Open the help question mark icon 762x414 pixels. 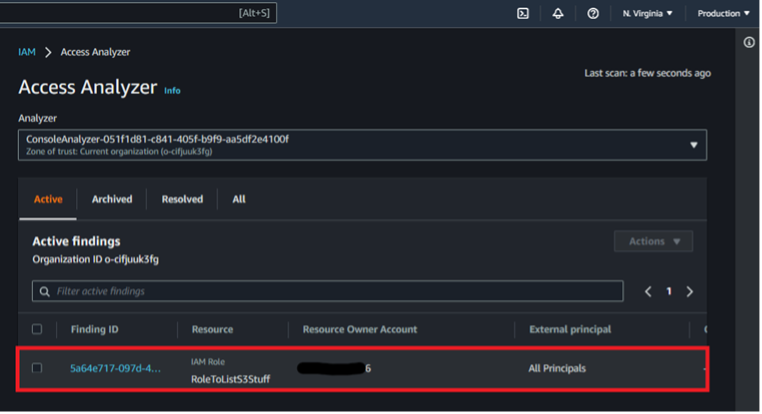(593, 13)
